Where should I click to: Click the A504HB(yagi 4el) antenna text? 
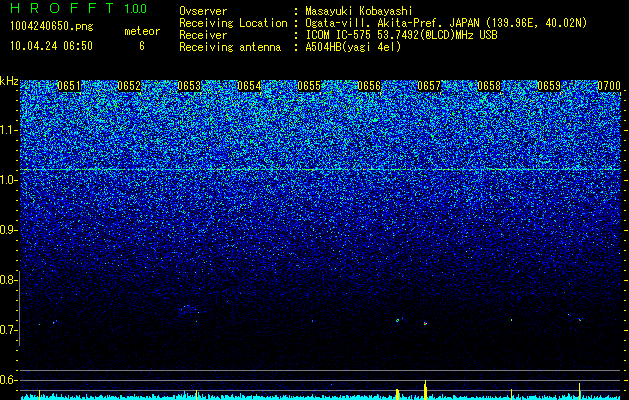click(353, 47)
